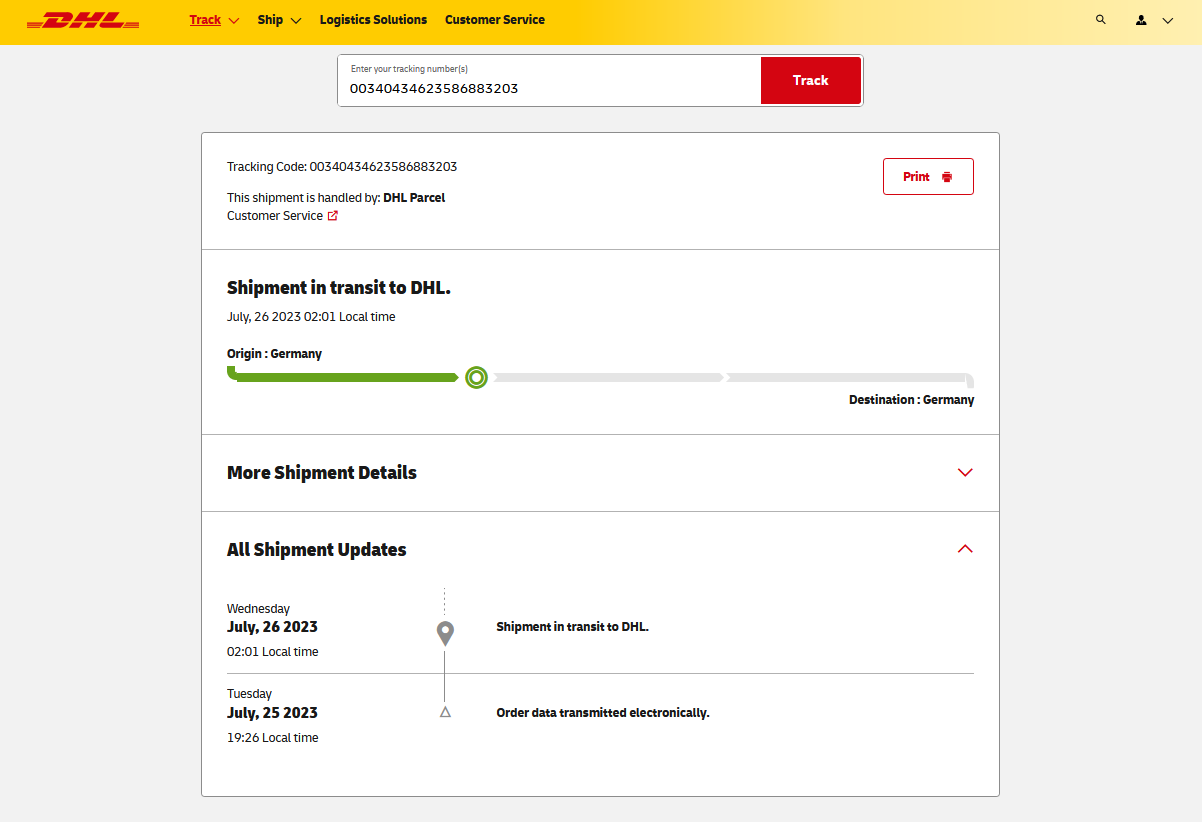Click the Print button
Image resolution: width=1202 pixels, height=833 pixels.
pos(927,177)
